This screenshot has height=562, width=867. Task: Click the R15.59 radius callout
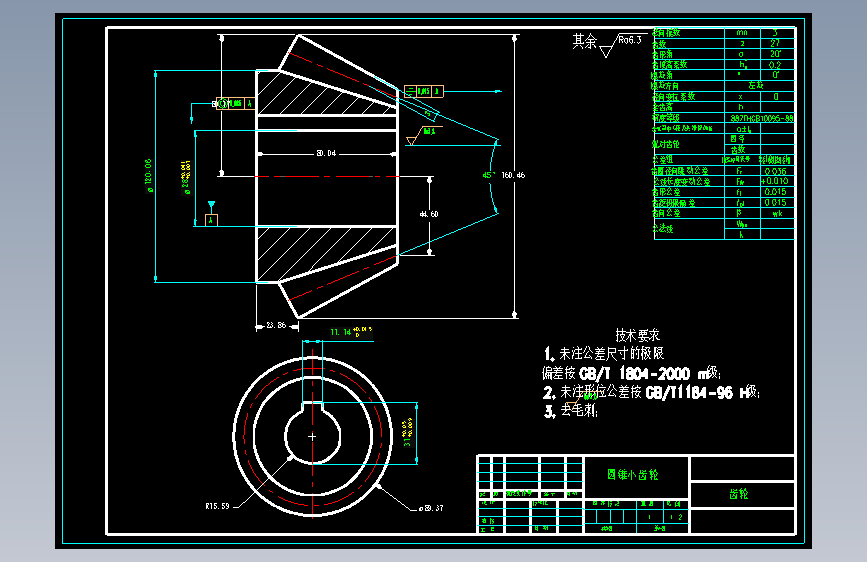(217, 506)
